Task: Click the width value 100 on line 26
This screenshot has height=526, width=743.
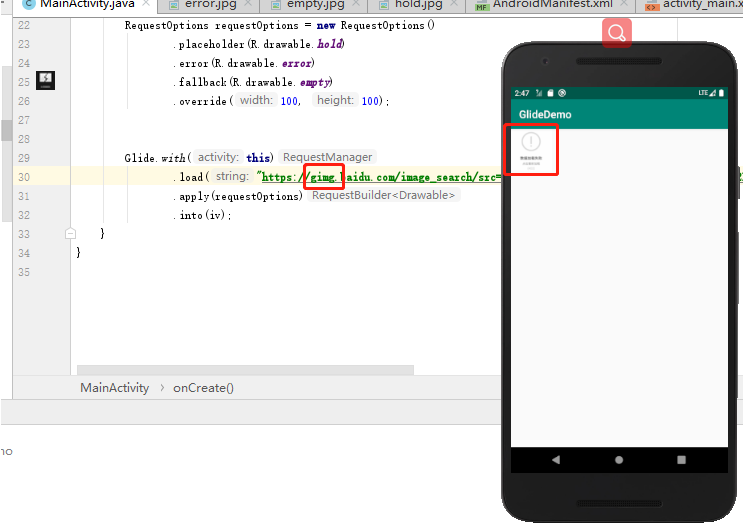Action: [289, 101]
